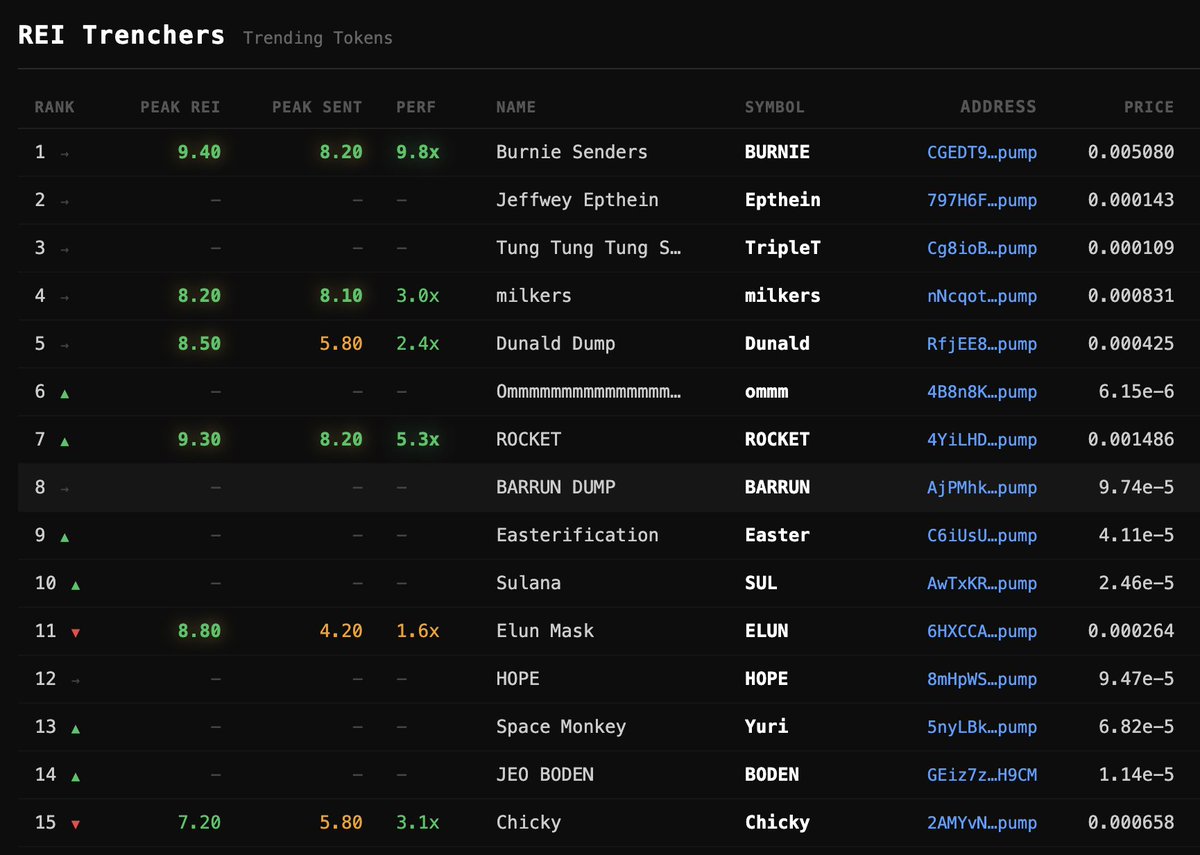Click the red down arrow beside rank 11
1200x855 pixels.
coord(76,633)
